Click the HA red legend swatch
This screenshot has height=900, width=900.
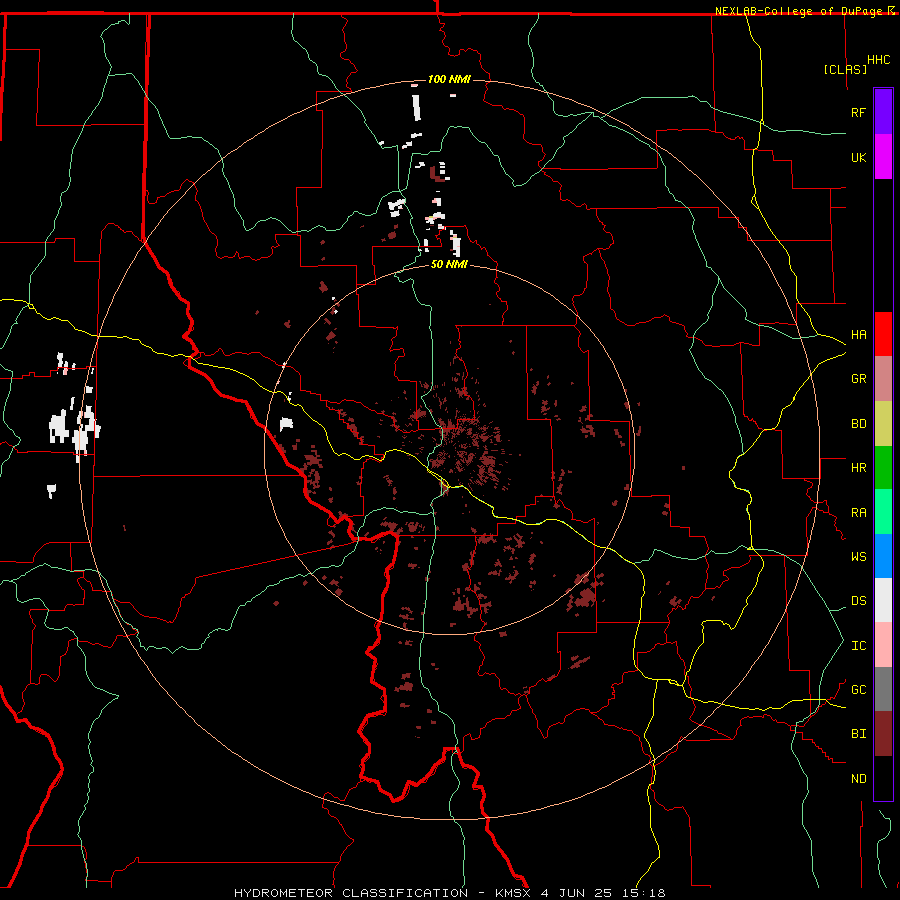tap(883, 334)
